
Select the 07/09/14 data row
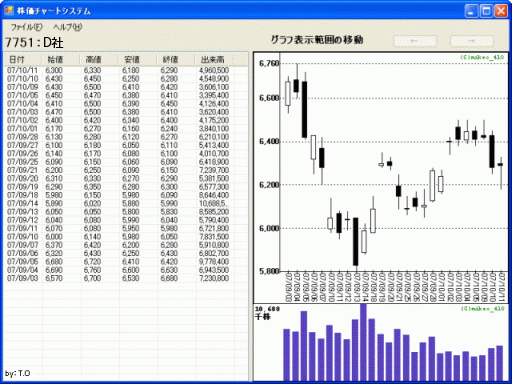(126, 203)
